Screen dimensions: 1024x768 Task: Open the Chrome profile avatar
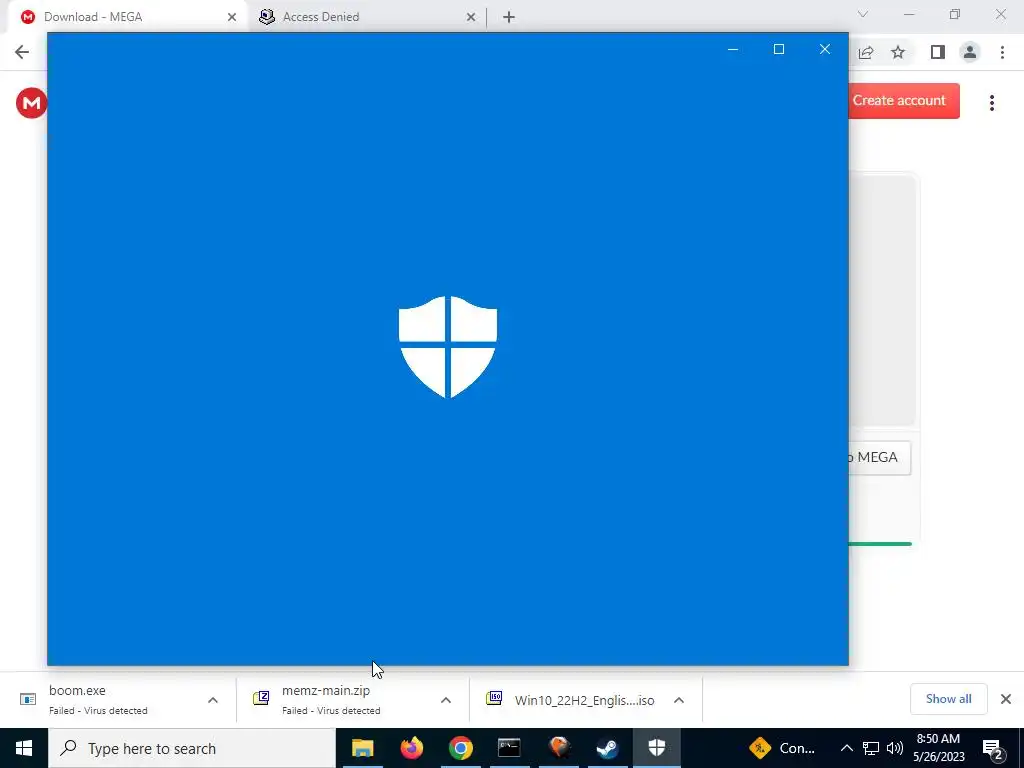point(970,52)
